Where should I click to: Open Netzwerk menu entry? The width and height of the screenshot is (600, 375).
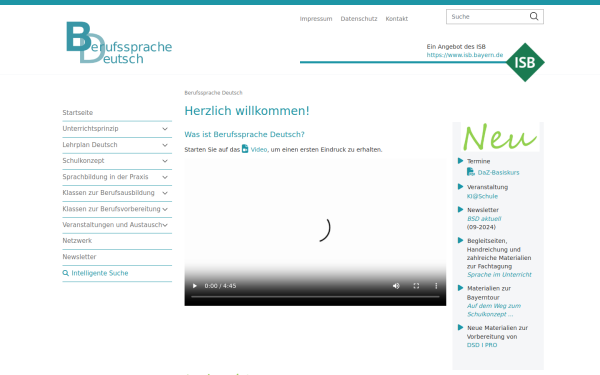click(77, 241)
